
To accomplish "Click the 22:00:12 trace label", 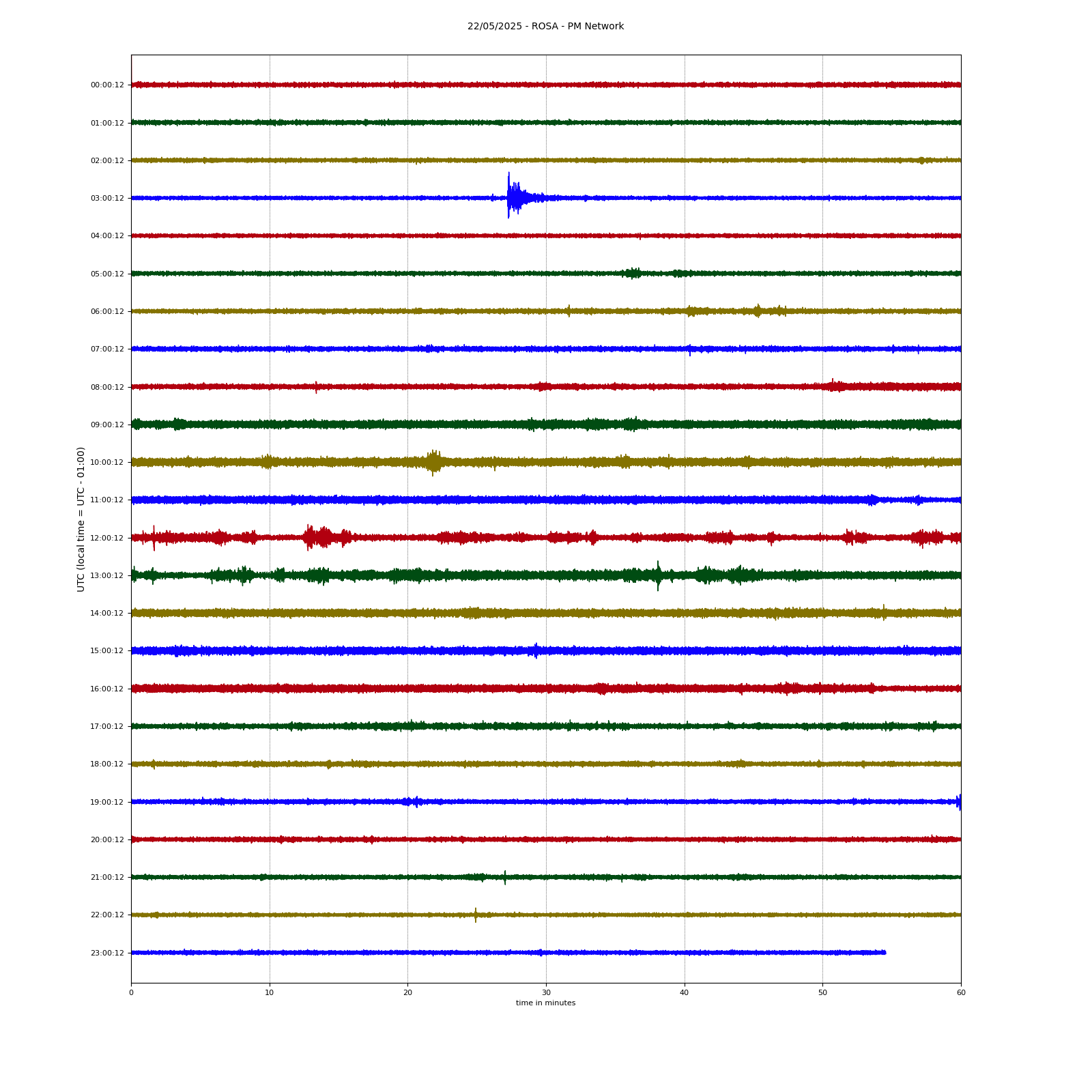I will pos(107,915).
